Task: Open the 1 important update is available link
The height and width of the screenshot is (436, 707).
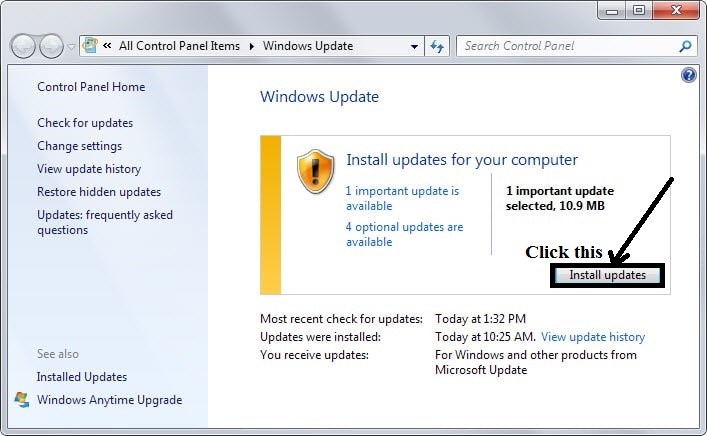Action: tap(402, 197)
